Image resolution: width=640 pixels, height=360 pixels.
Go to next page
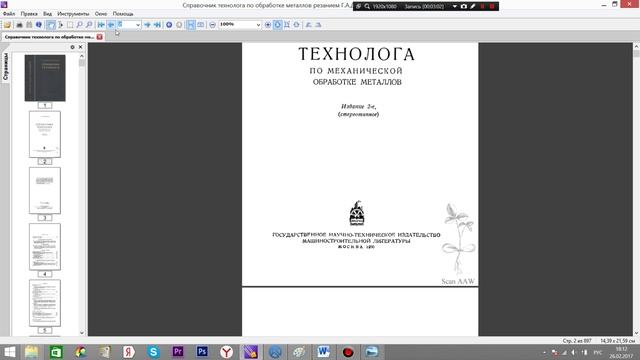pyautogui.click(x=147, y=25)
